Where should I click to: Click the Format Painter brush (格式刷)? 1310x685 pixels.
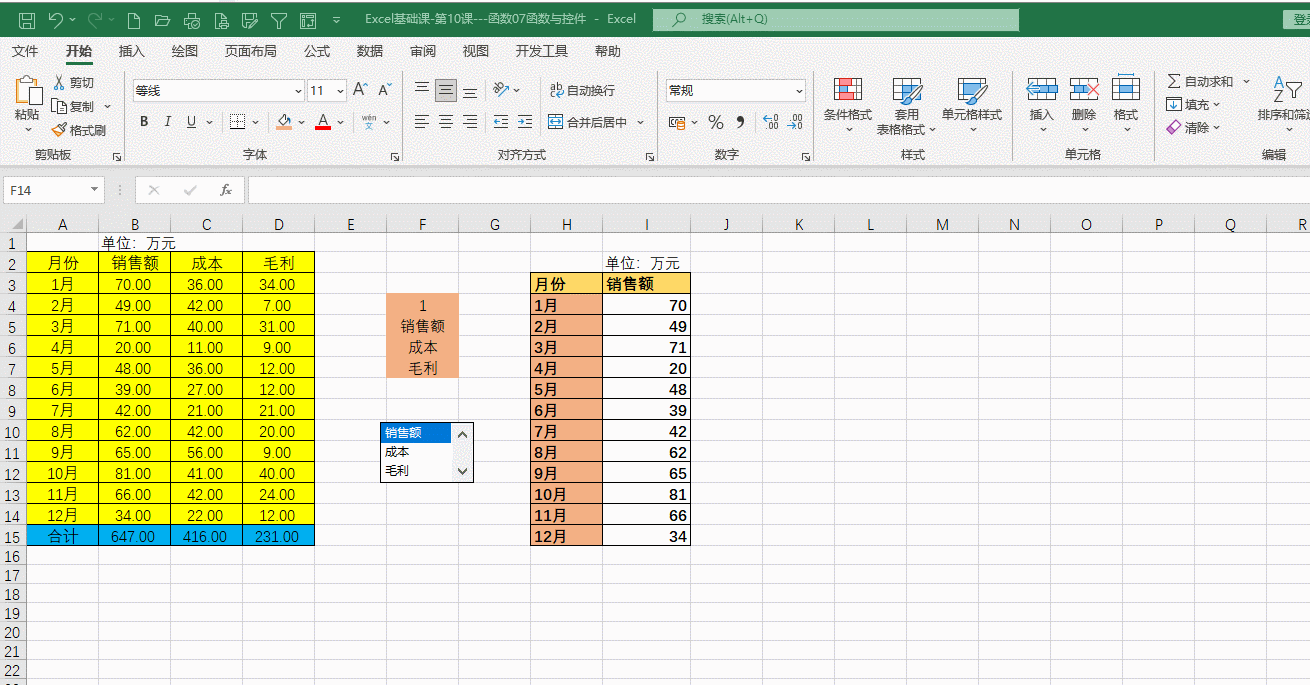pos(79,130)
